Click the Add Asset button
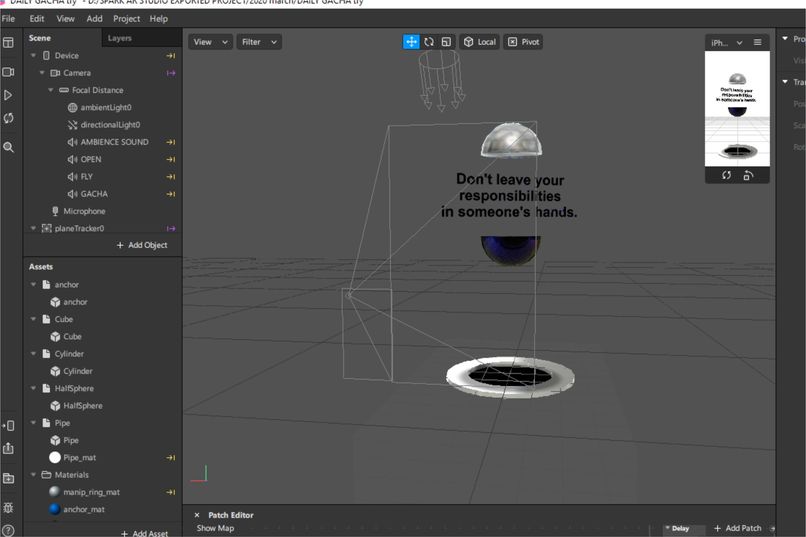Viewport: 806px width, 537px height. 144,533
